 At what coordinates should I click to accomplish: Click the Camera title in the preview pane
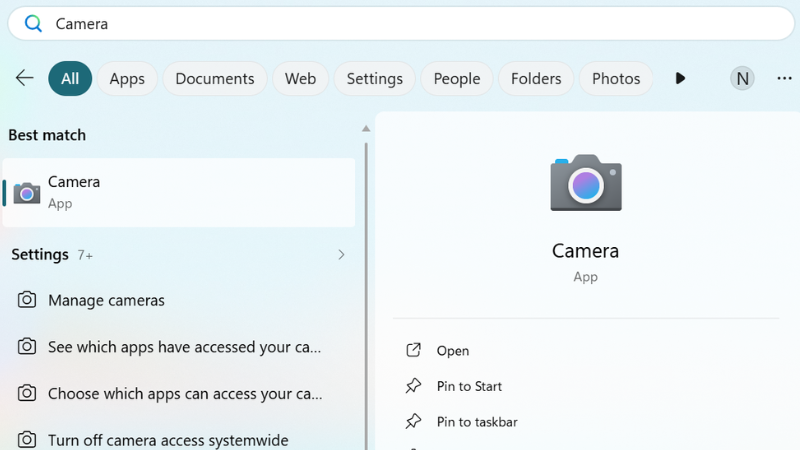(x=585, y=251)
